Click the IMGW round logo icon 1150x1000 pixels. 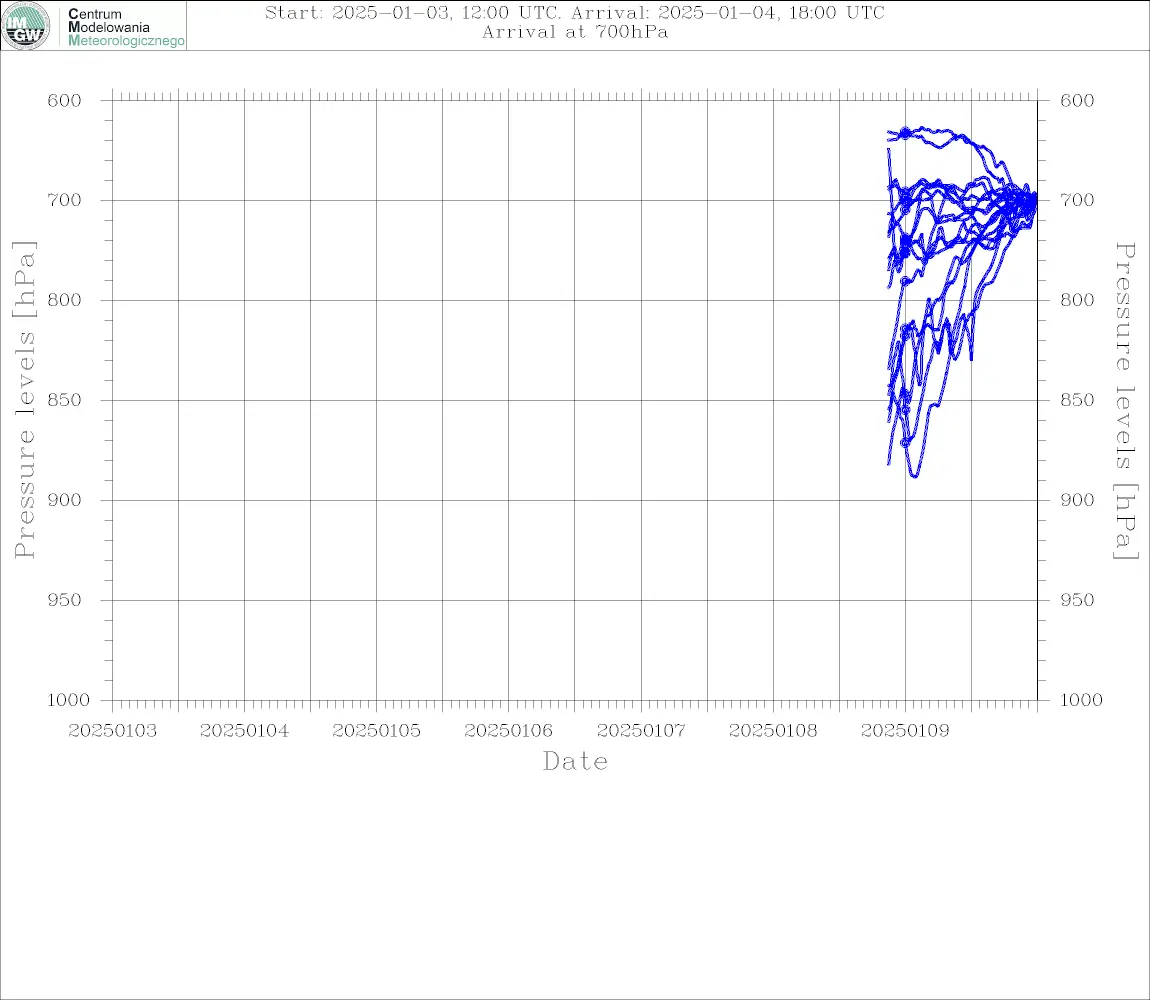[26, 26]
